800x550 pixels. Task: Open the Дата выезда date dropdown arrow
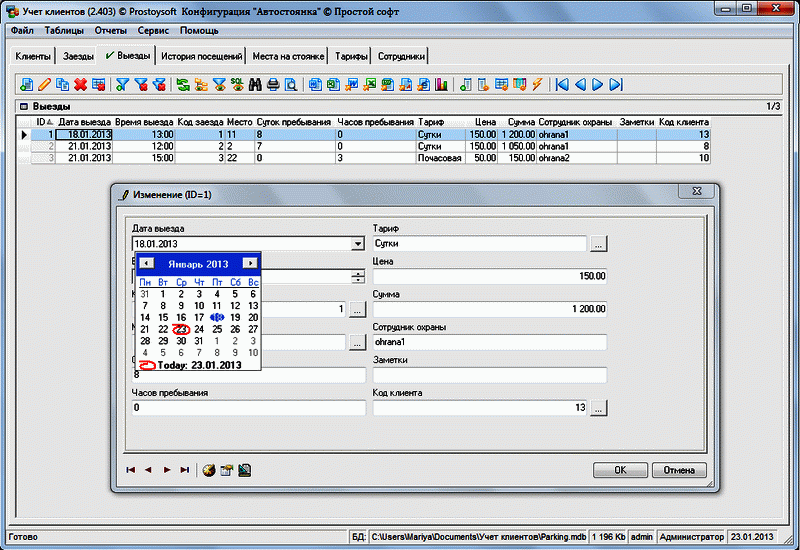358,244
